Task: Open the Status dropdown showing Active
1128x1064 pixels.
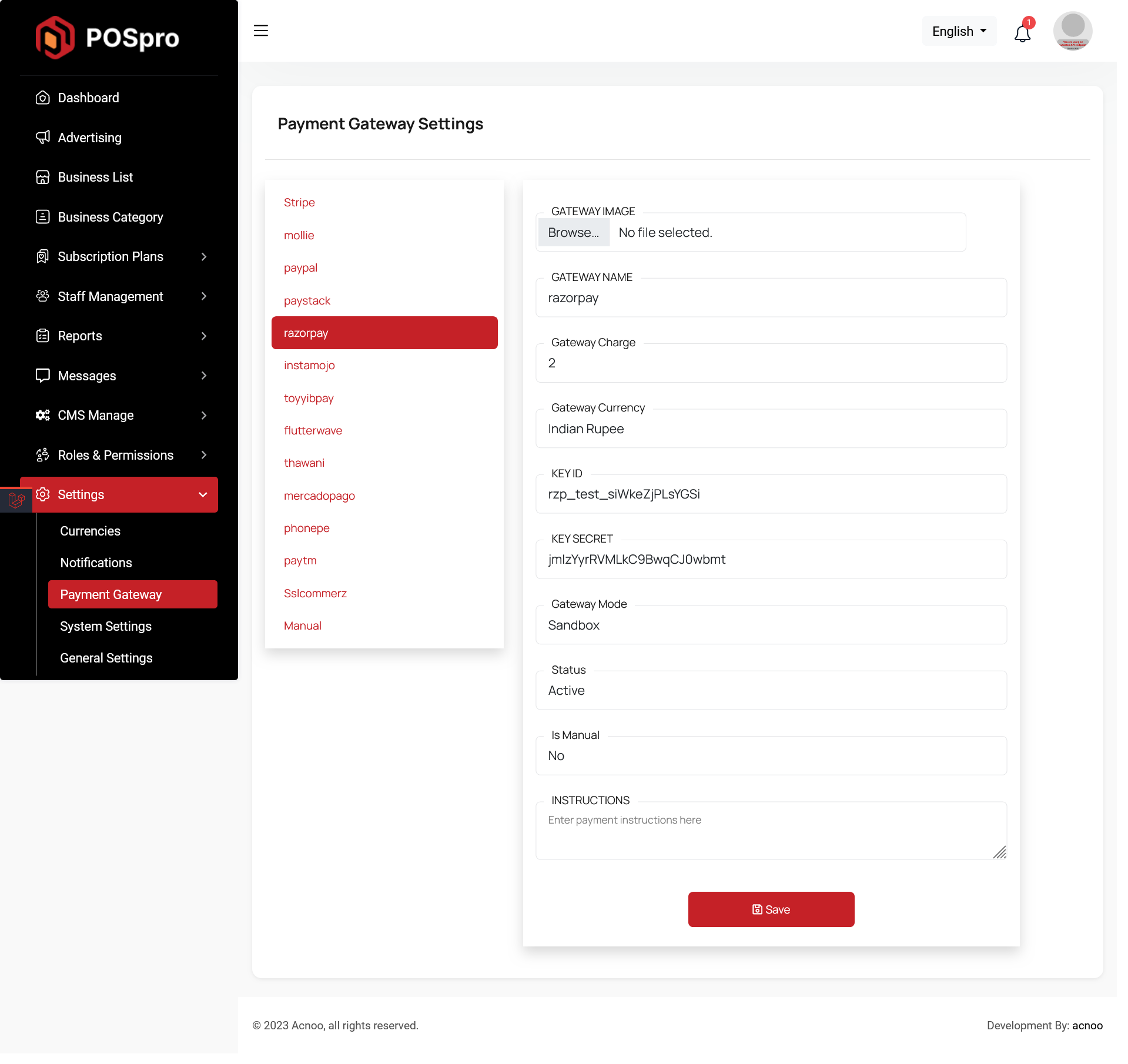Action: pos(771,690)
